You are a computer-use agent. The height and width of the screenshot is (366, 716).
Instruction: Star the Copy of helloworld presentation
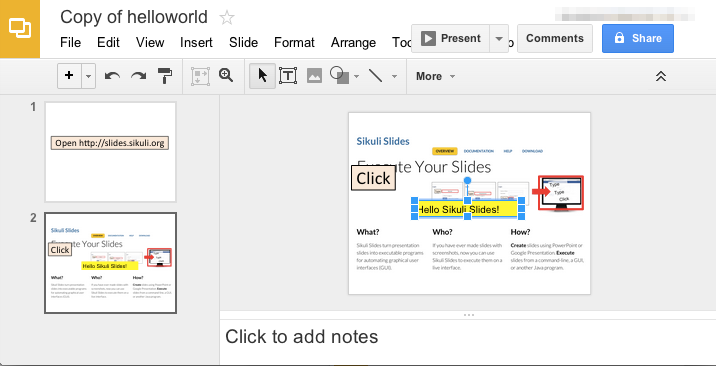pos(227,18)
